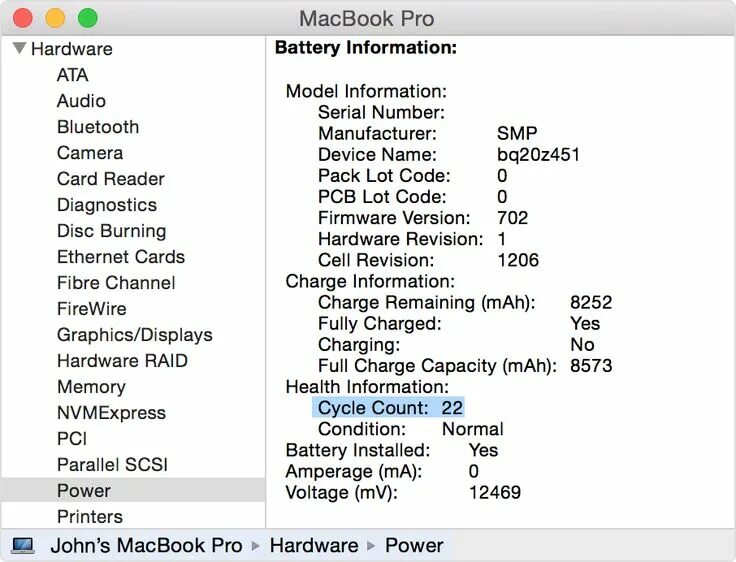Select the Power sidebar item
Screen dimensions: 736x562
[x=133, y=490]
